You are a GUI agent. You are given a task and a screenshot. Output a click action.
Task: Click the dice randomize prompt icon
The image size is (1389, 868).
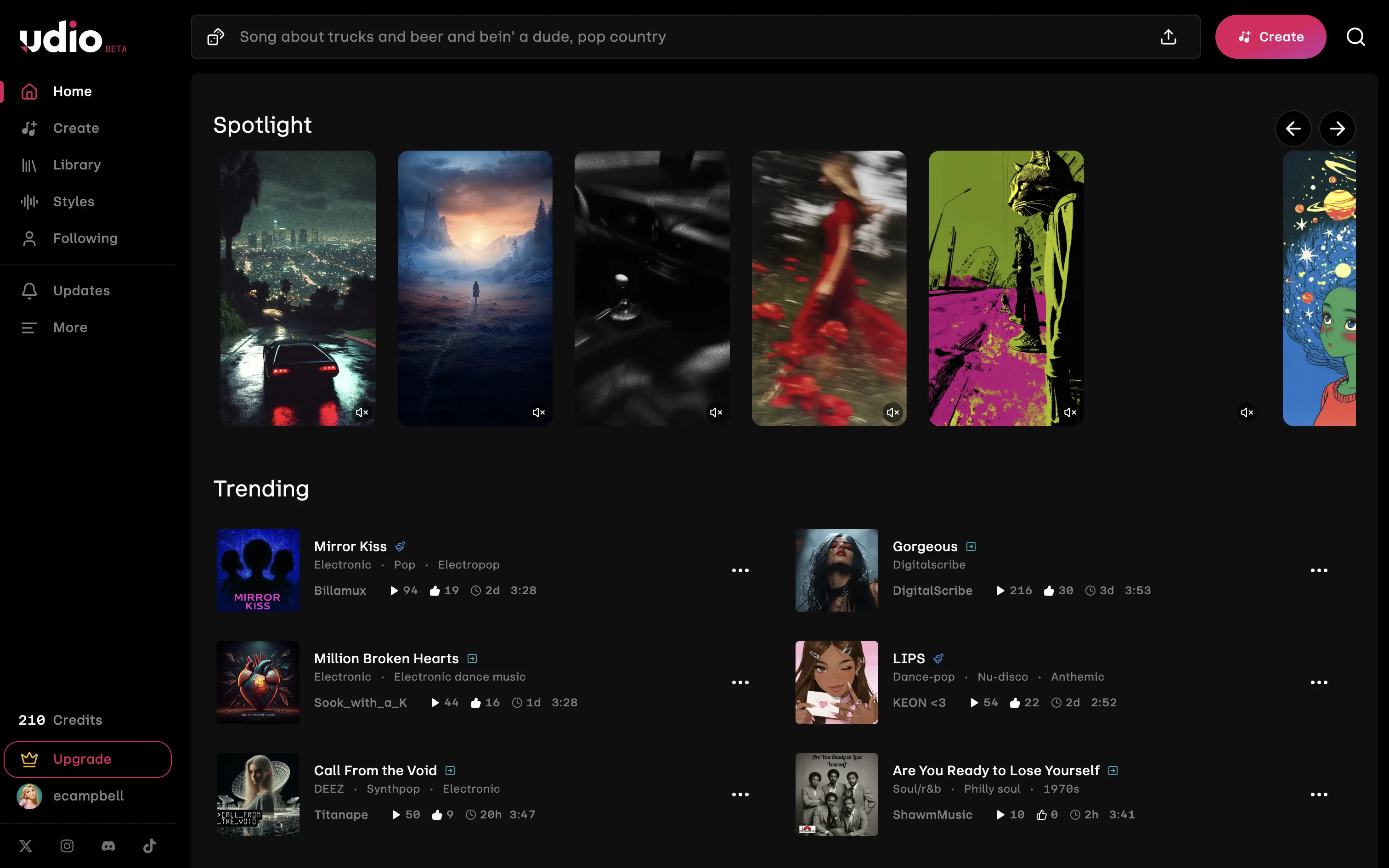pos(215,37)
